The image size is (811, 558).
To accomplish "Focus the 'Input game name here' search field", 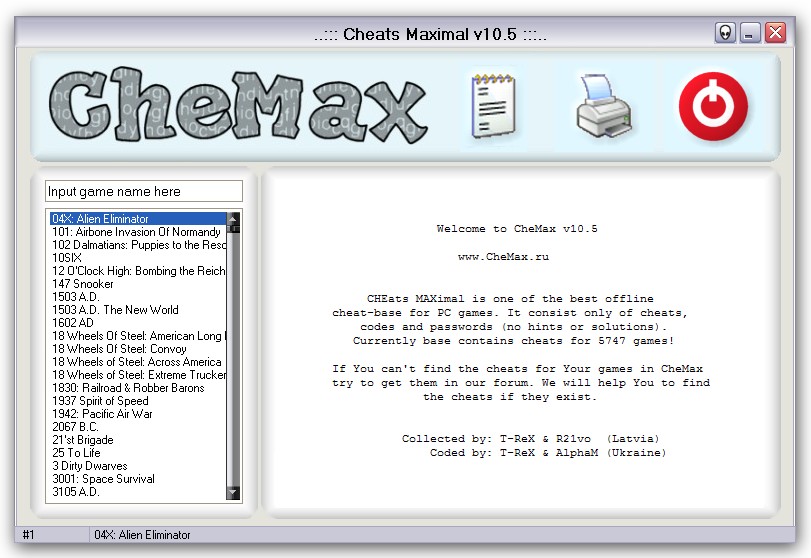I will pyautogui.click(x=144, y=191).
